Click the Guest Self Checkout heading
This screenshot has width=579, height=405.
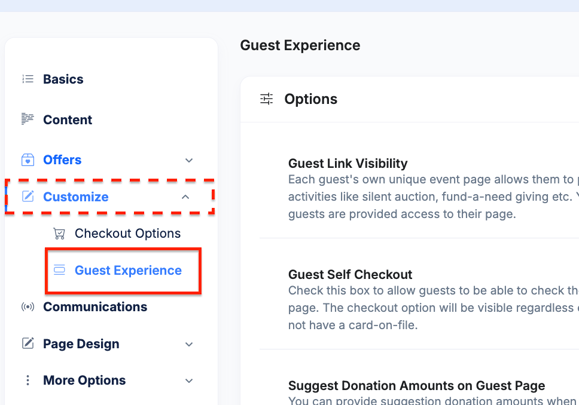point(350,274)
